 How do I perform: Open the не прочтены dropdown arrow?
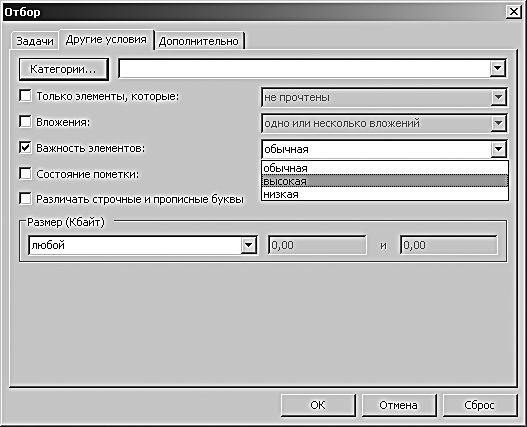coord(498,97)
